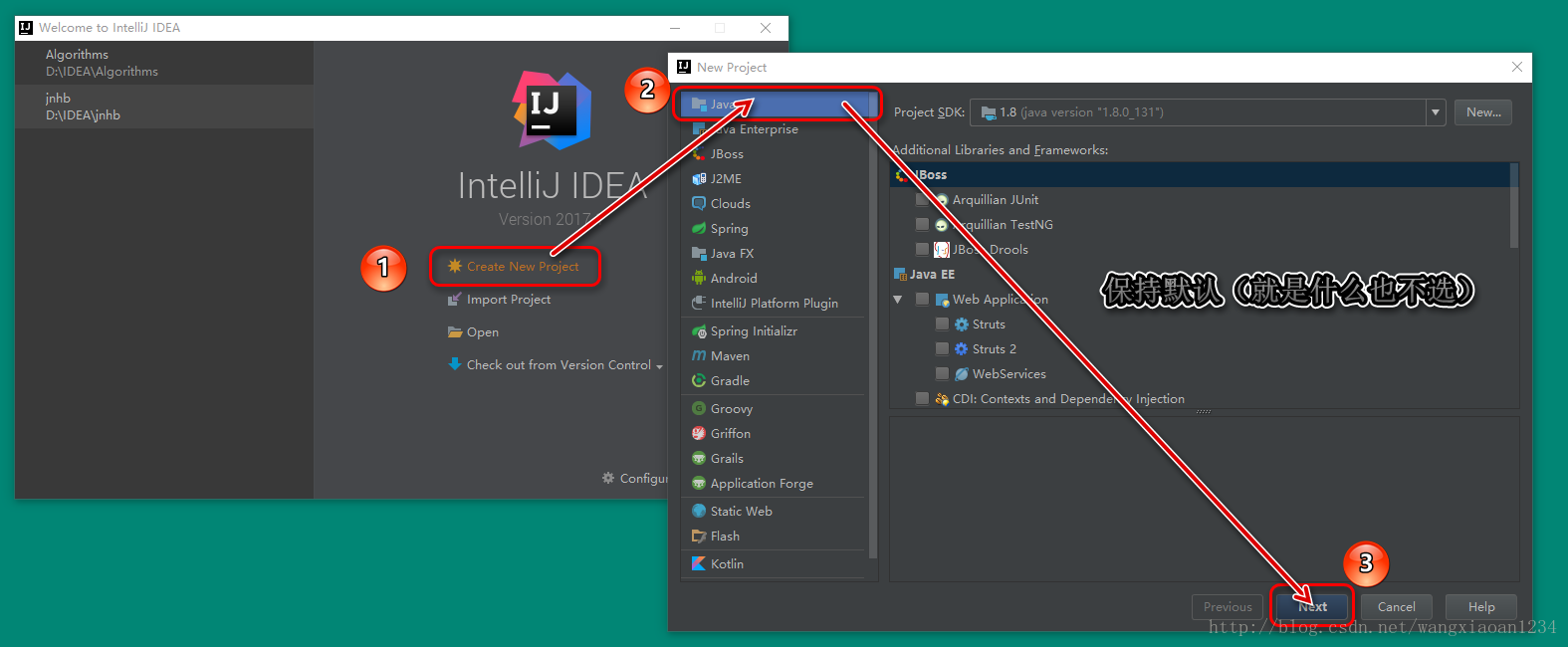
Task: Click the Groovy icon
Action: (699, 409)
